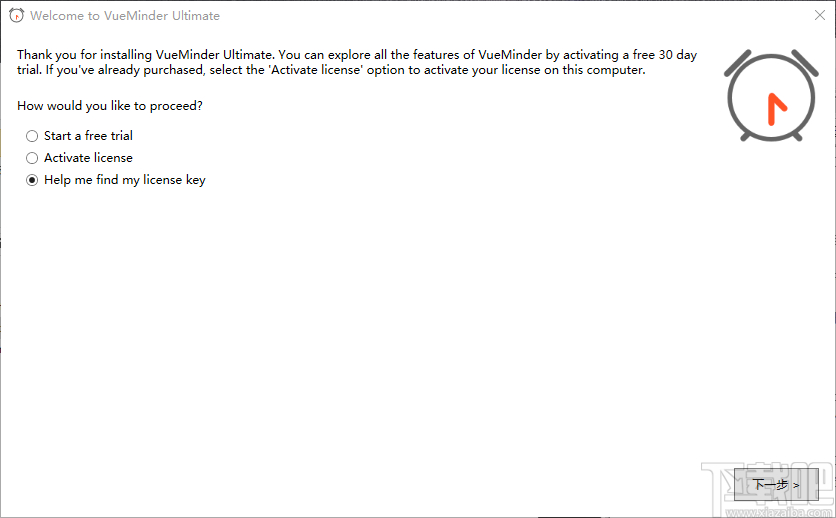Close the Welcome to VueMinder Ultimate dialog
The width and height of the screenshot is (836, 518).
[819, 16]
